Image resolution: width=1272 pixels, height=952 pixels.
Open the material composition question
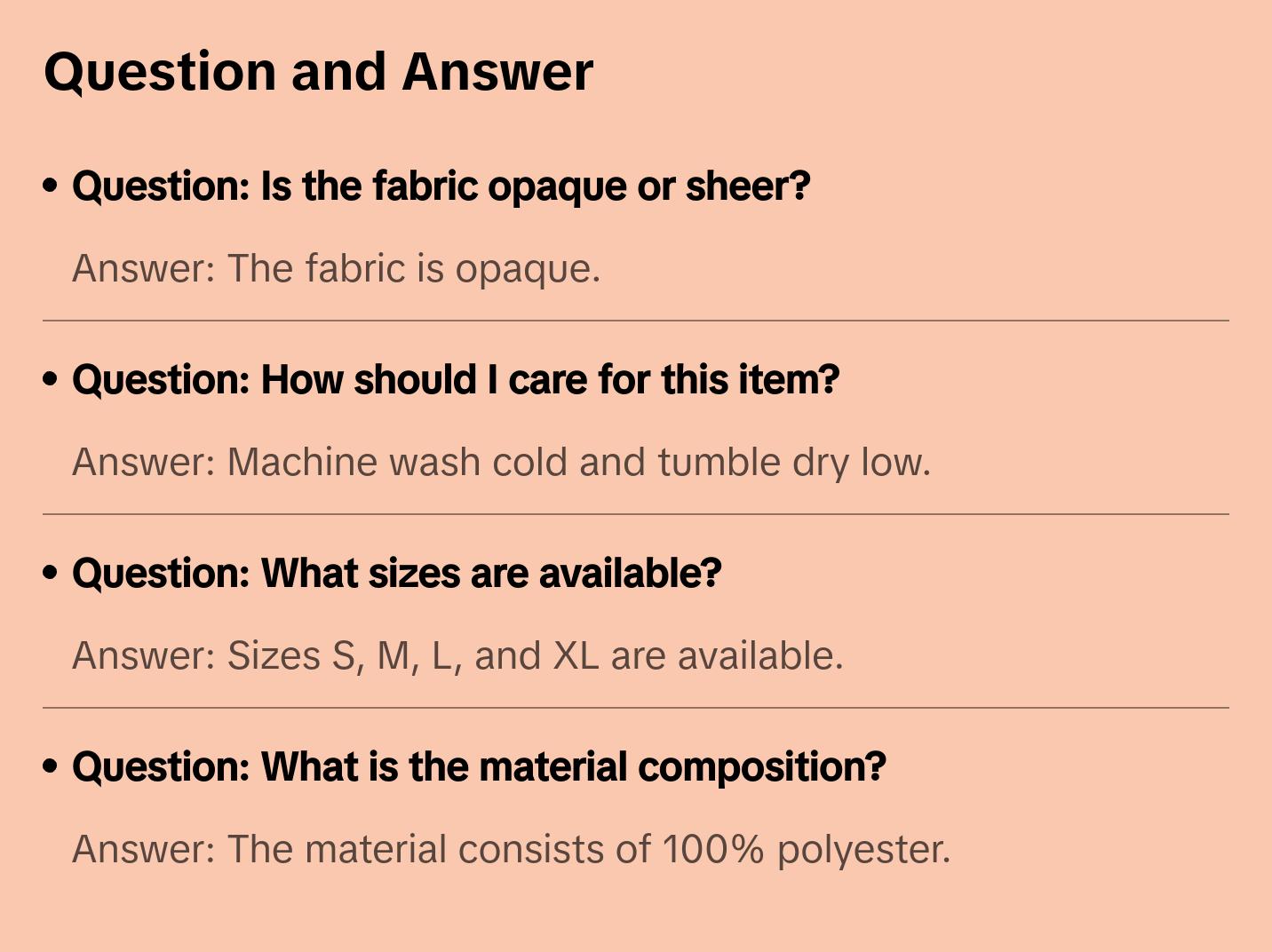click(x=479, y=767)
